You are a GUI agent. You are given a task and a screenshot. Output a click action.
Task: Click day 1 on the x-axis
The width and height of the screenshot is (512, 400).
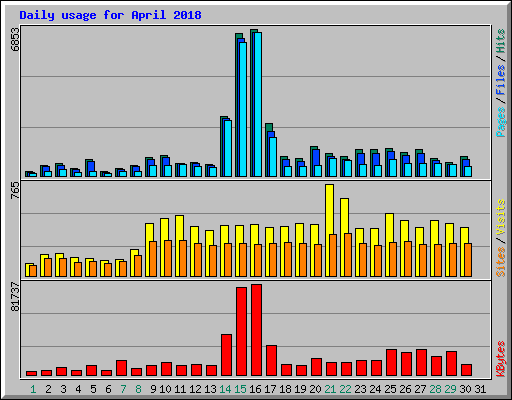click(x=33, y=389)
